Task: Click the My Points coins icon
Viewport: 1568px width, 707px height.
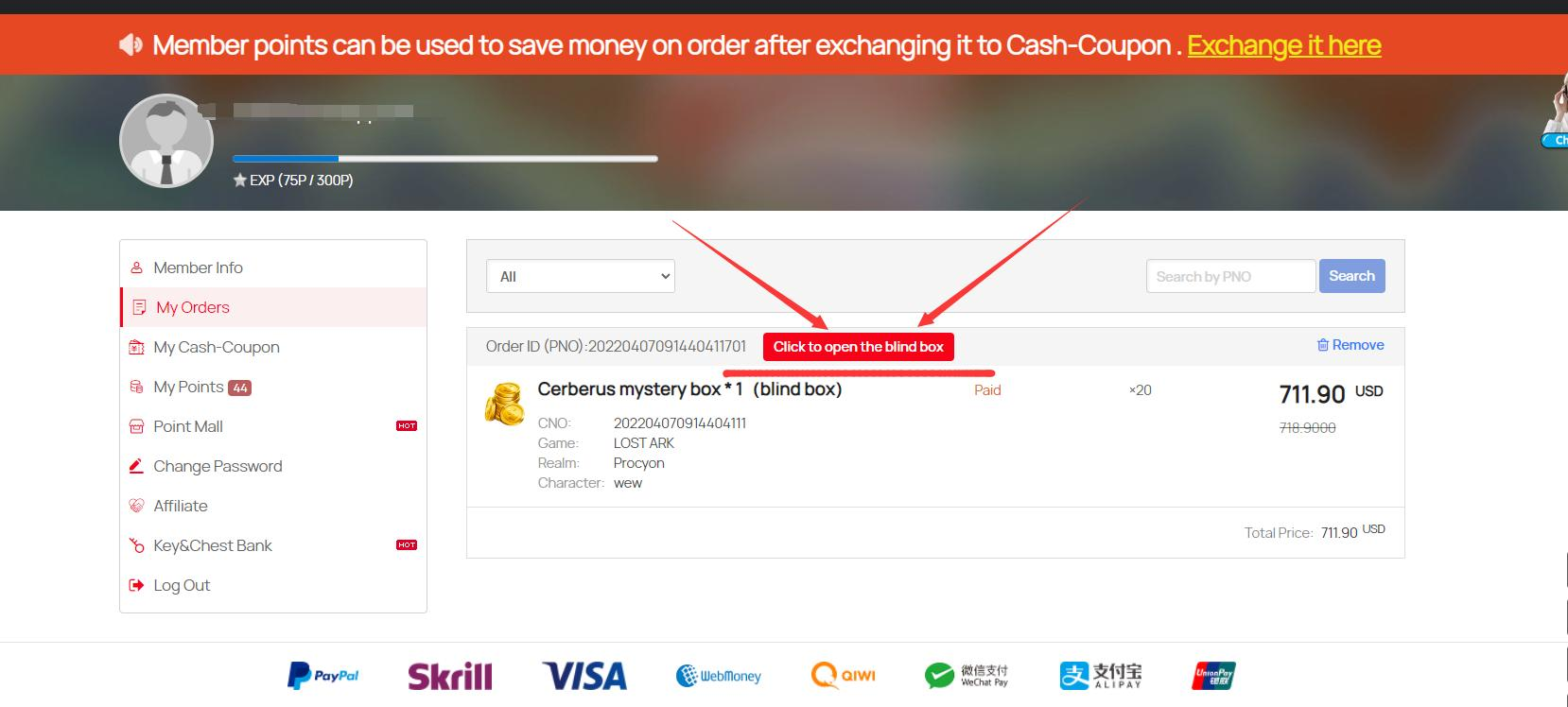Action: (136, 387)
